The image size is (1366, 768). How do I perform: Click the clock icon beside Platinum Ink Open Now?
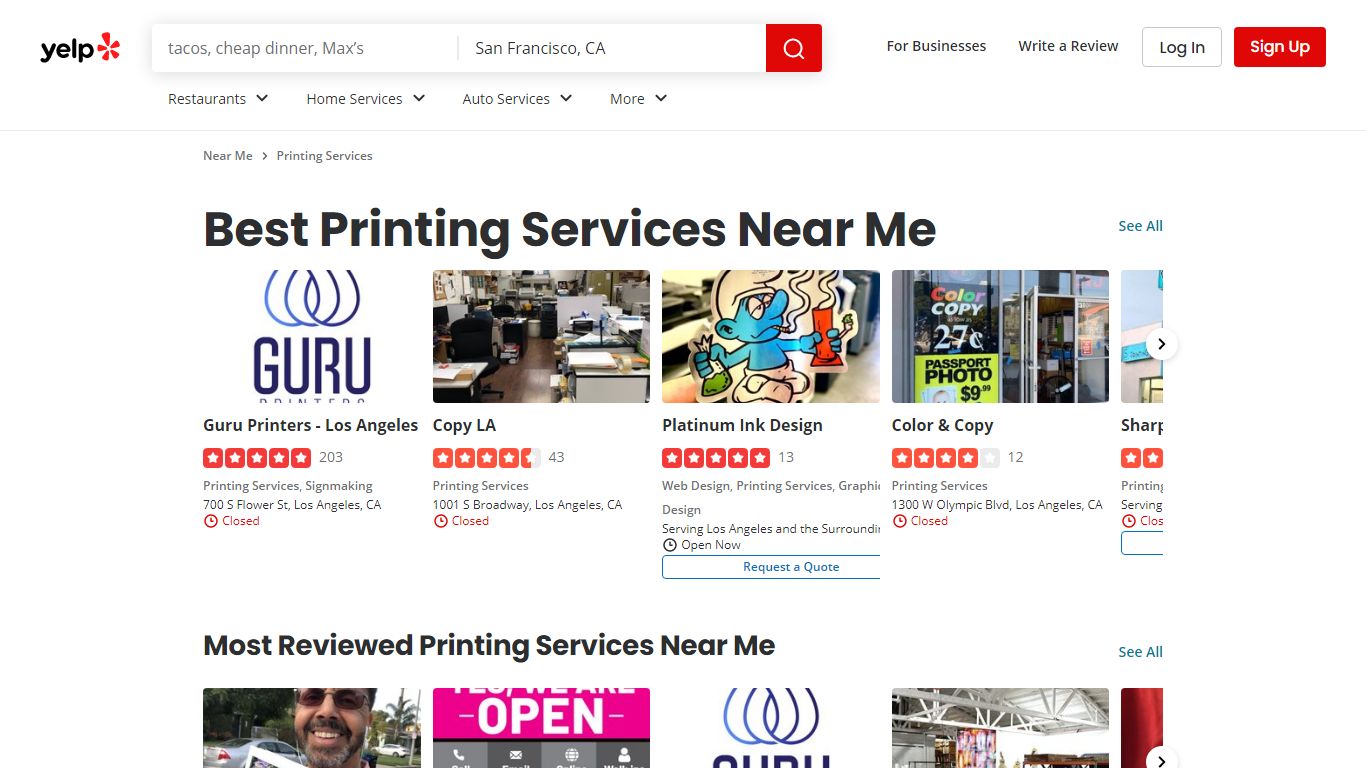[670, 545]
